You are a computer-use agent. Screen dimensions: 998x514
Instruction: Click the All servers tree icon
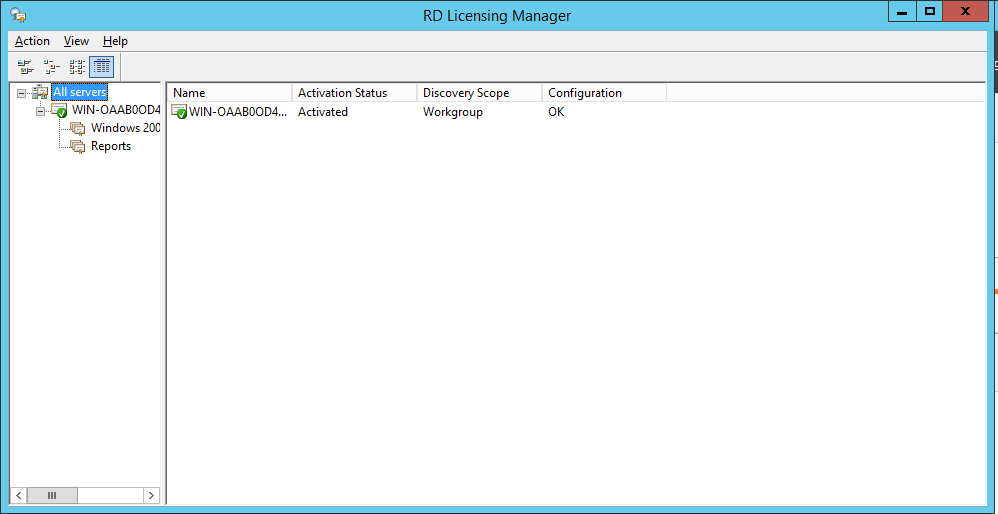click(41, 92)
